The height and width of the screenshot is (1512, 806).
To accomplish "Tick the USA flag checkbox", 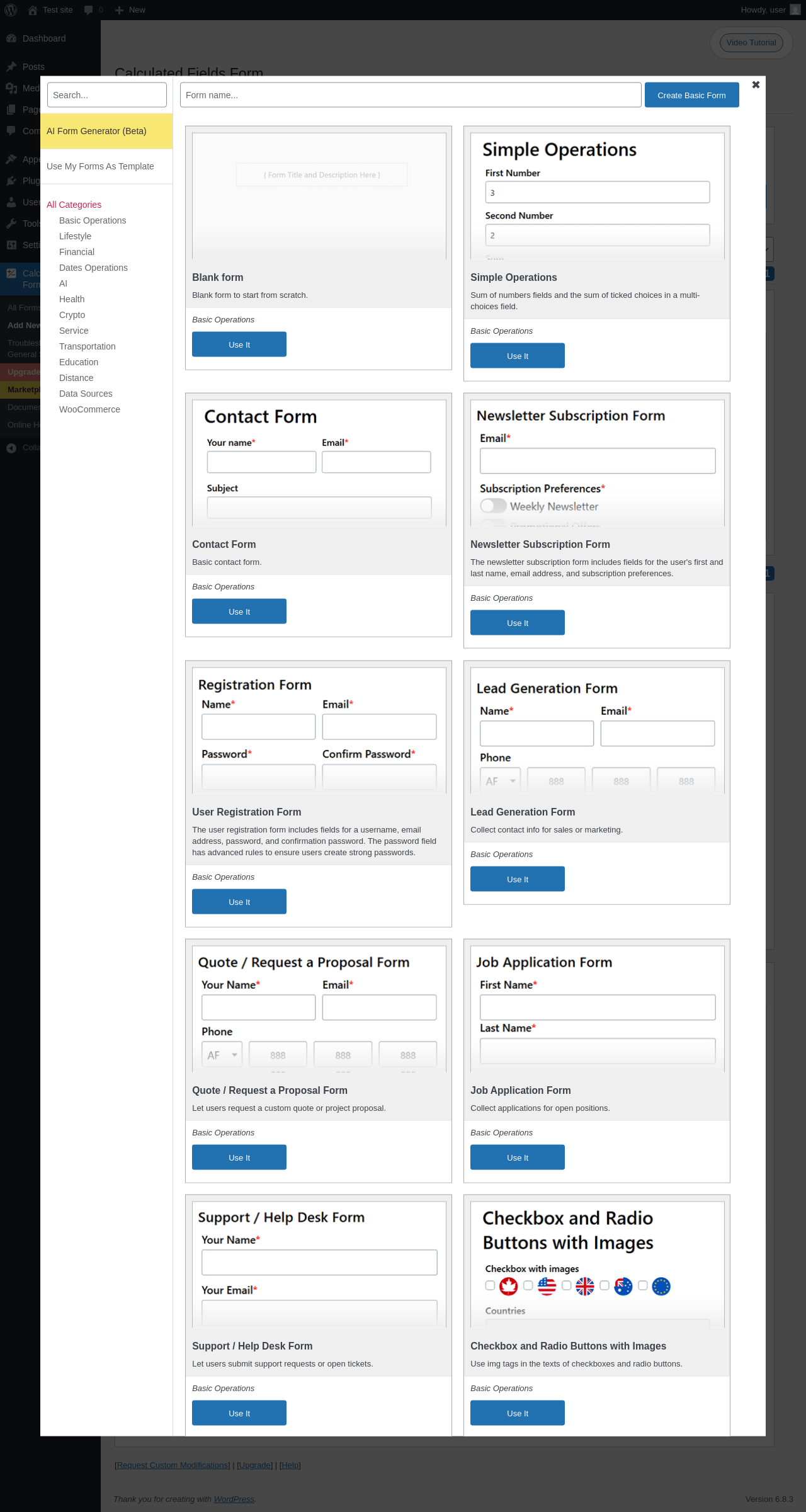I will (x=528, y=1285).
